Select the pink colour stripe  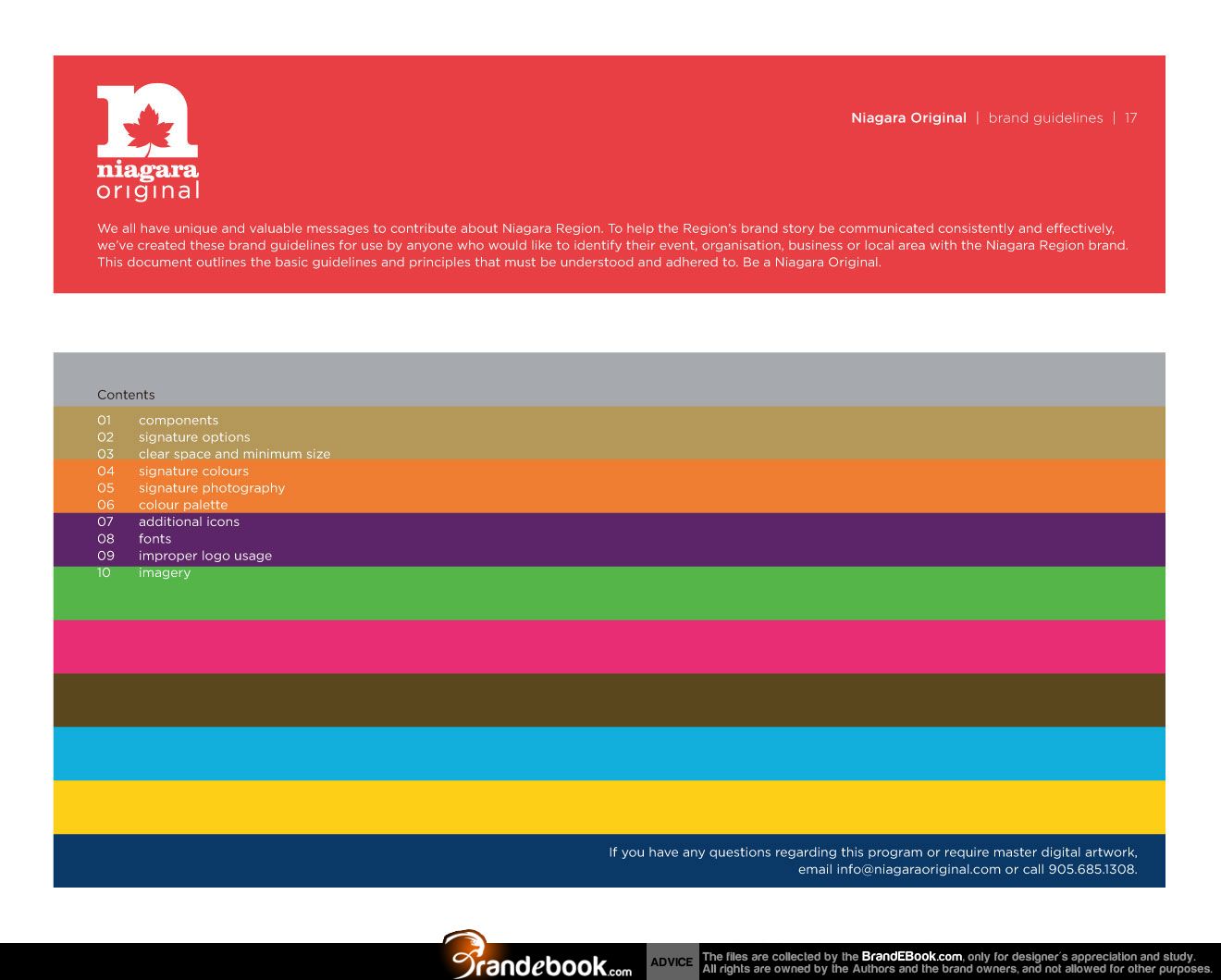click(x=609, y=647)
